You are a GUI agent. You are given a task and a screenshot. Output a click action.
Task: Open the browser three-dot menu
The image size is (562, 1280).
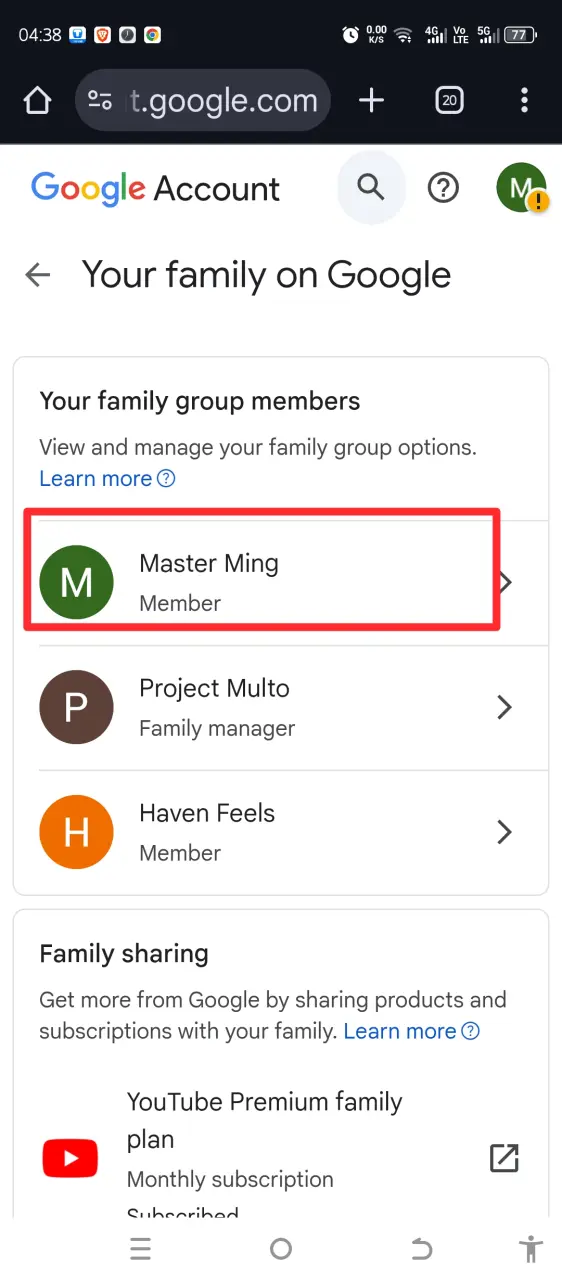click(525, 100)
